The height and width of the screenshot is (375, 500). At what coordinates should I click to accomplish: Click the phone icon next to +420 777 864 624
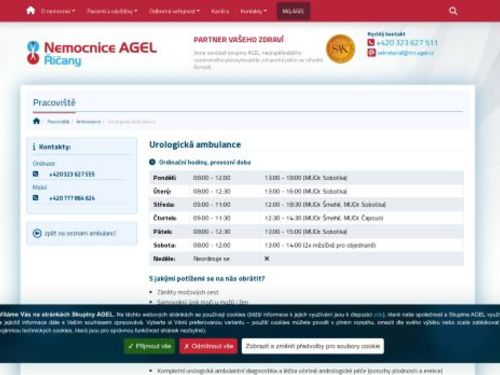point(36,198)
